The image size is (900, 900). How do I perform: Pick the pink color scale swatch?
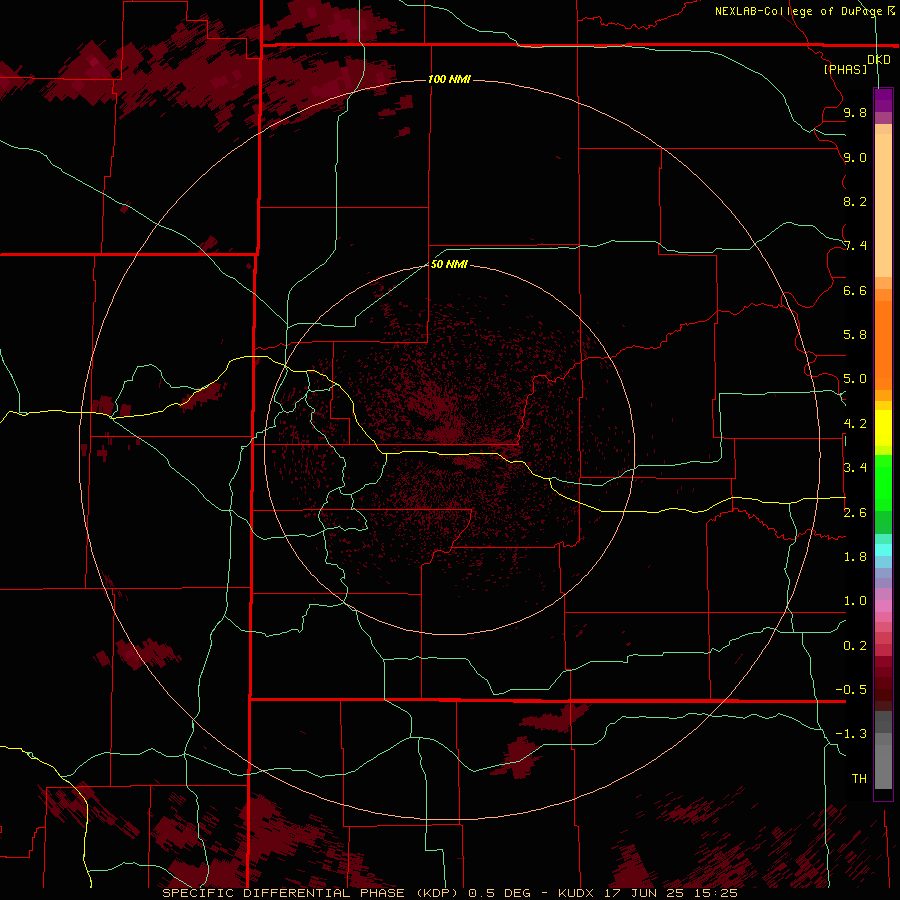coord(883,606)
